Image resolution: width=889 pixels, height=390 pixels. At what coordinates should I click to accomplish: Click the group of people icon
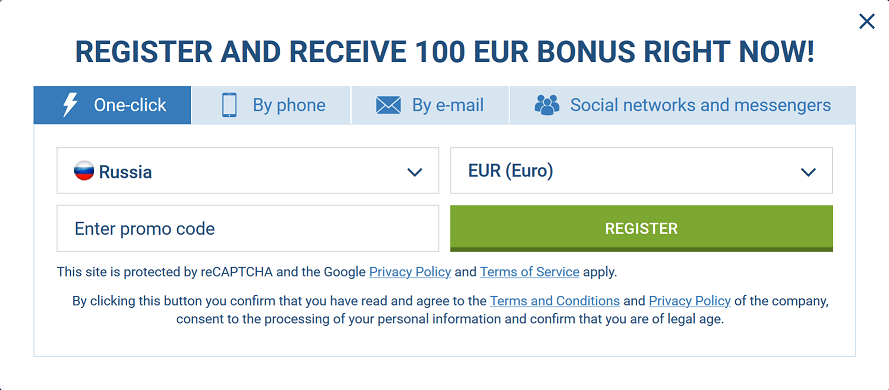click(x=547, y=105)
